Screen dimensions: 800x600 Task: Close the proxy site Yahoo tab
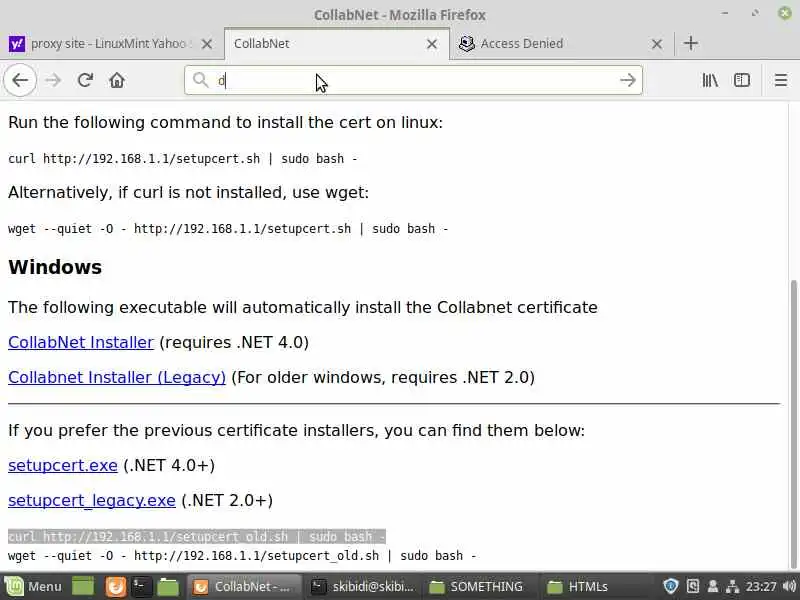tap(207, 44)
